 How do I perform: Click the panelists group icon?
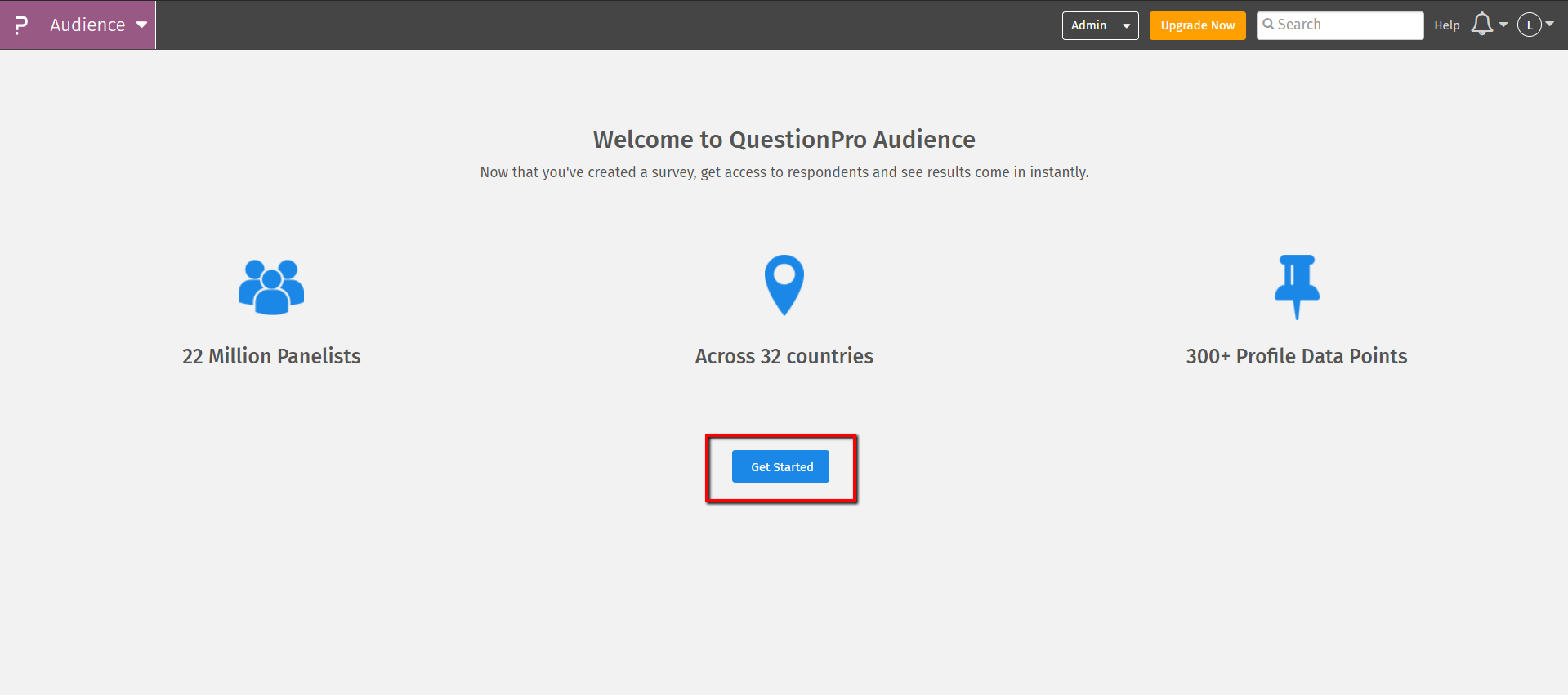point(271,287)
